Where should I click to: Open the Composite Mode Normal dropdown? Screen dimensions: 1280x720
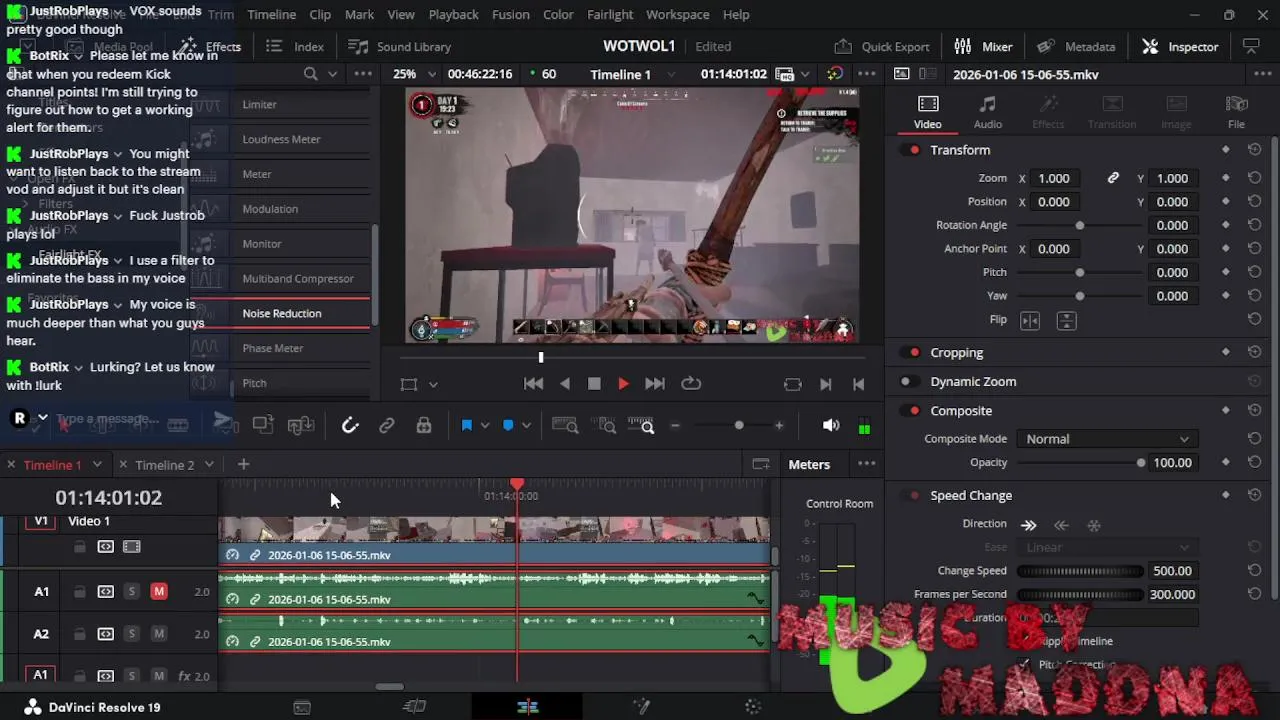pyautogui.click(x=1107, y=439)
